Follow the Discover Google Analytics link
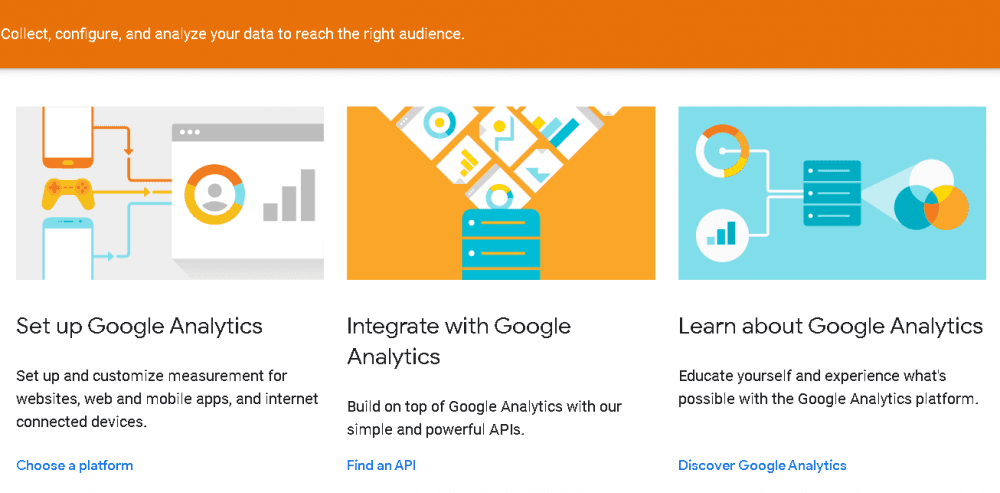The height and width of the screenshot is (493, 1000). pyautogui.click(x=762, y=465)
